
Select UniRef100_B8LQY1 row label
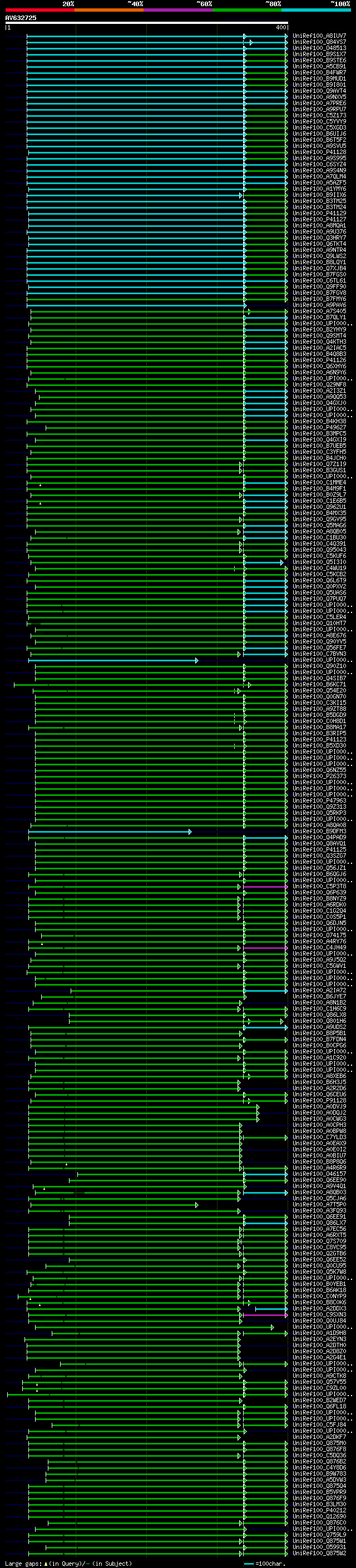pos(319,262)
